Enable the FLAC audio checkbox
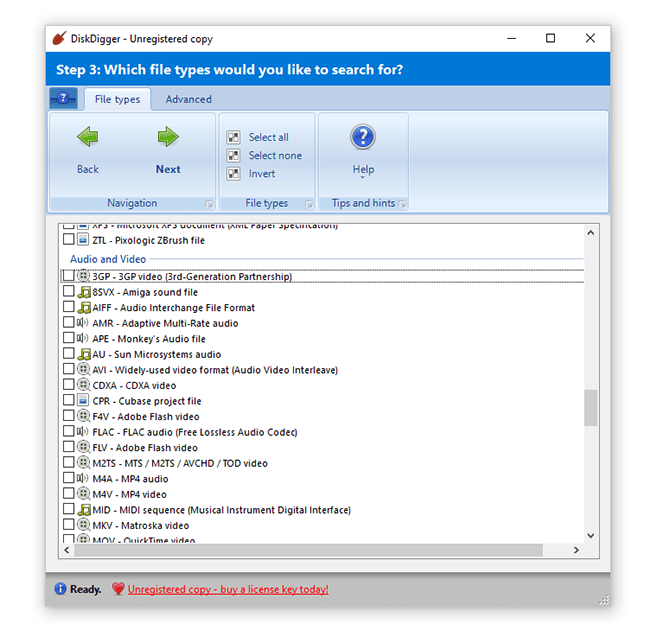The image size is (650, 643). click(x=69, y=431)
